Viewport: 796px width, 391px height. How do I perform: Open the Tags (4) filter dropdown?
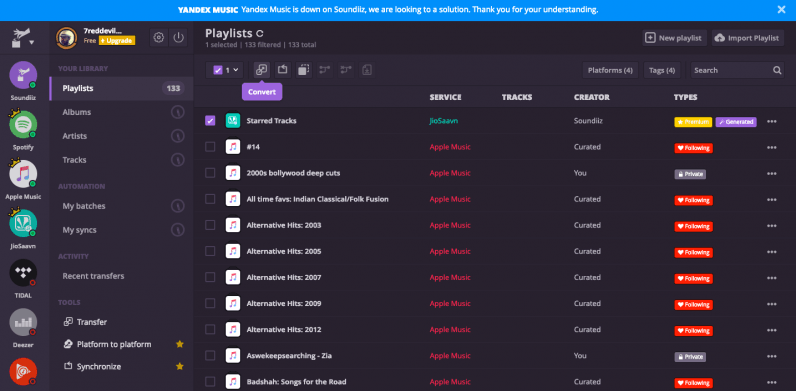662,70
